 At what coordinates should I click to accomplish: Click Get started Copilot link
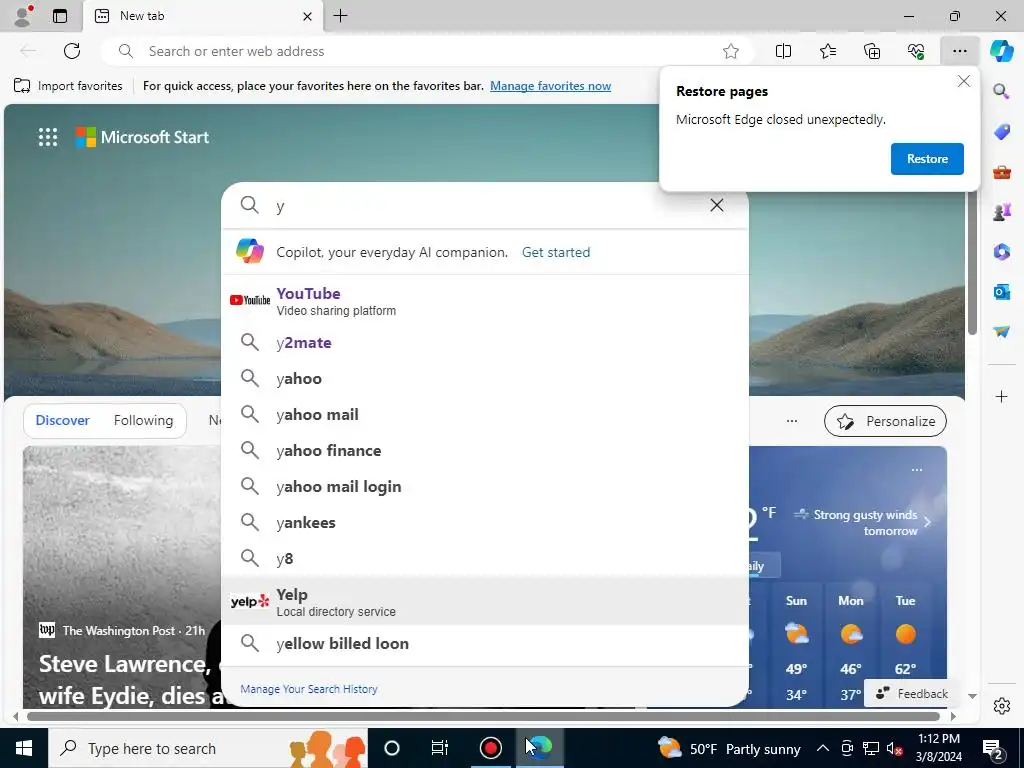(556, 252)
